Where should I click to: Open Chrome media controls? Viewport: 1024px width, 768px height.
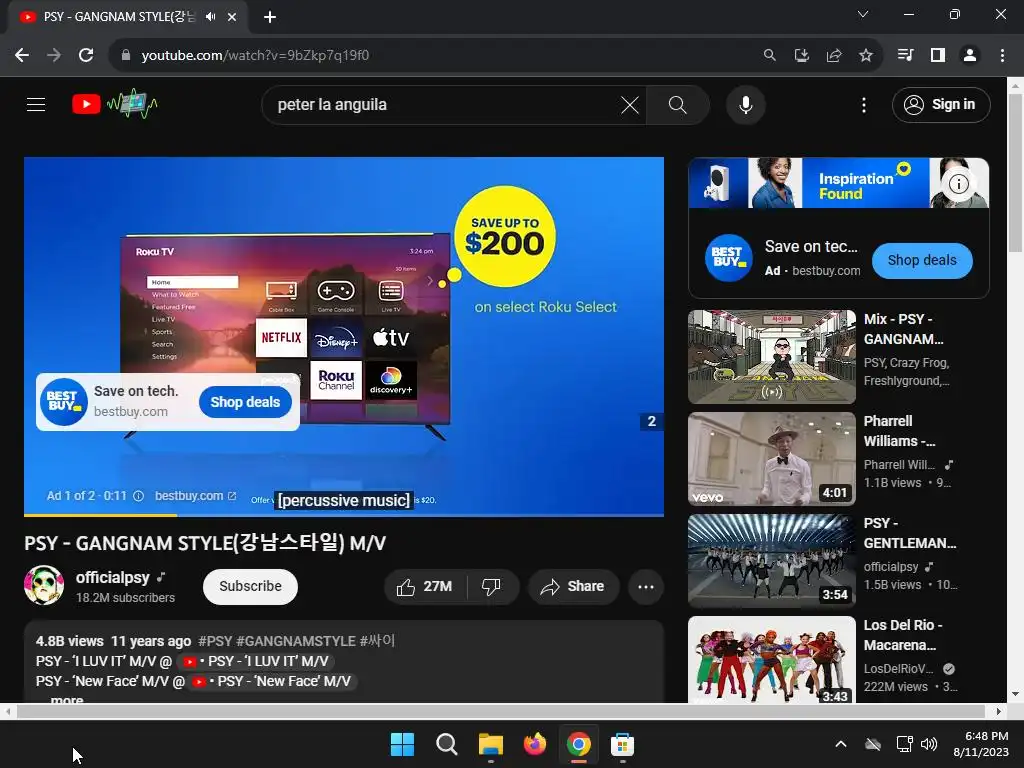[906, 56]
